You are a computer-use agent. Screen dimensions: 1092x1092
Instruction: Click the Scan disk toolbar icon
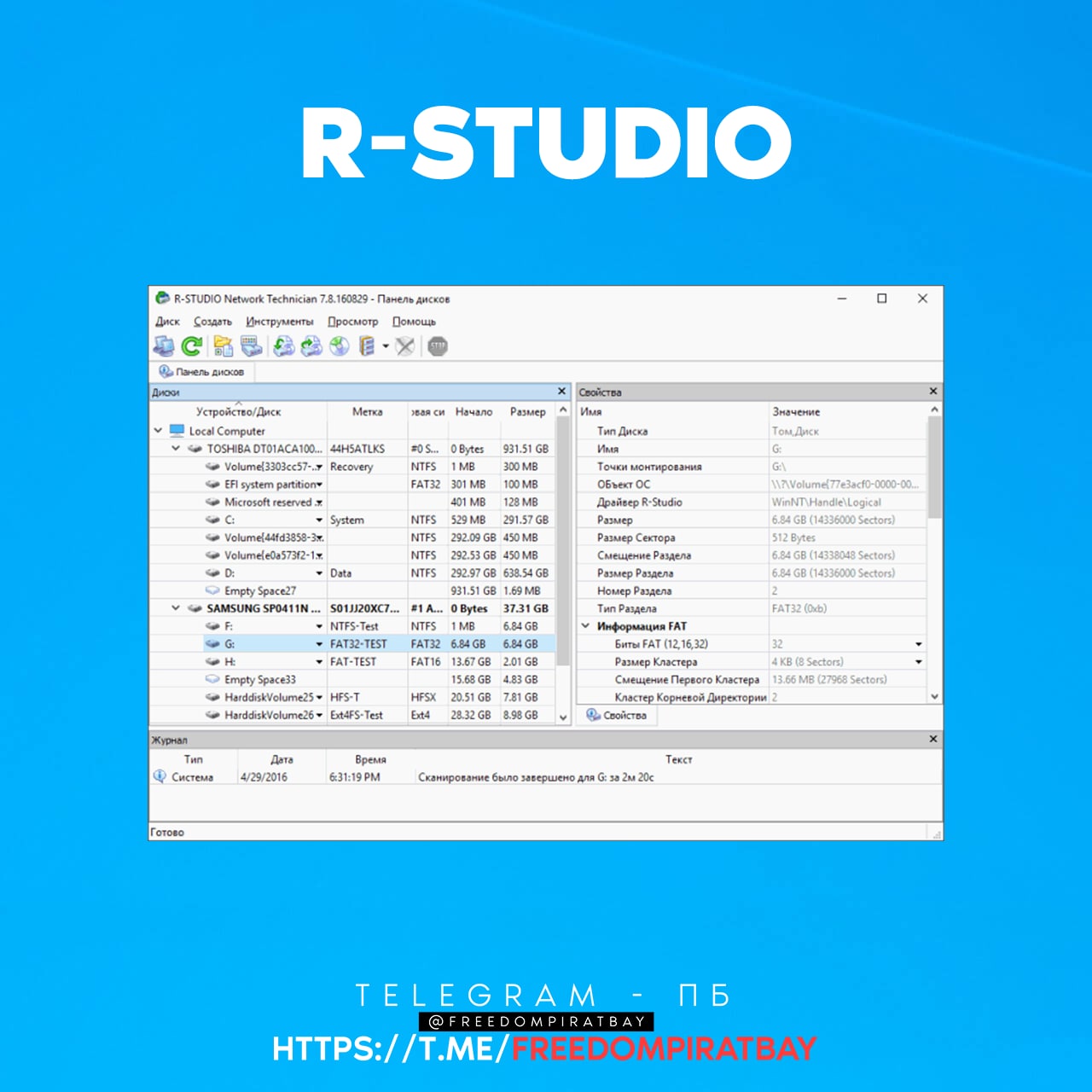[251, 346]
